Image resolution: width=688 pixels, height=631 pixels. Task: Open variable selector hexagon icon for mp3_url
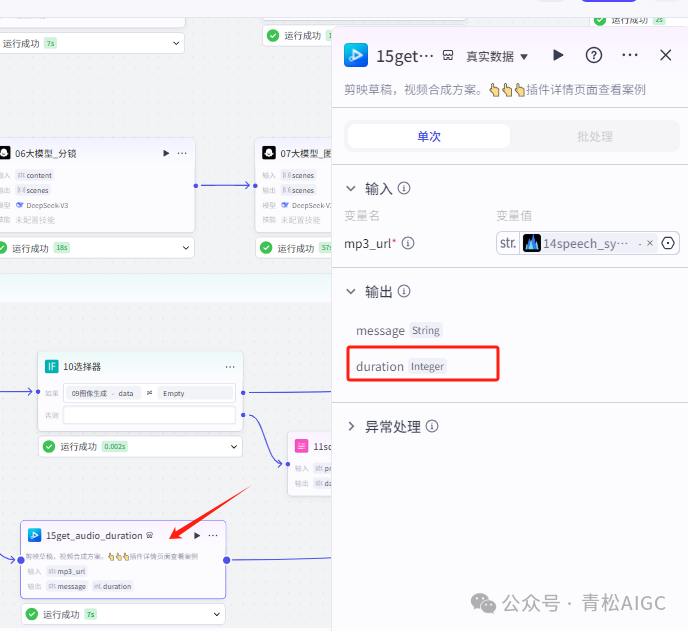[x=668, y=243]
